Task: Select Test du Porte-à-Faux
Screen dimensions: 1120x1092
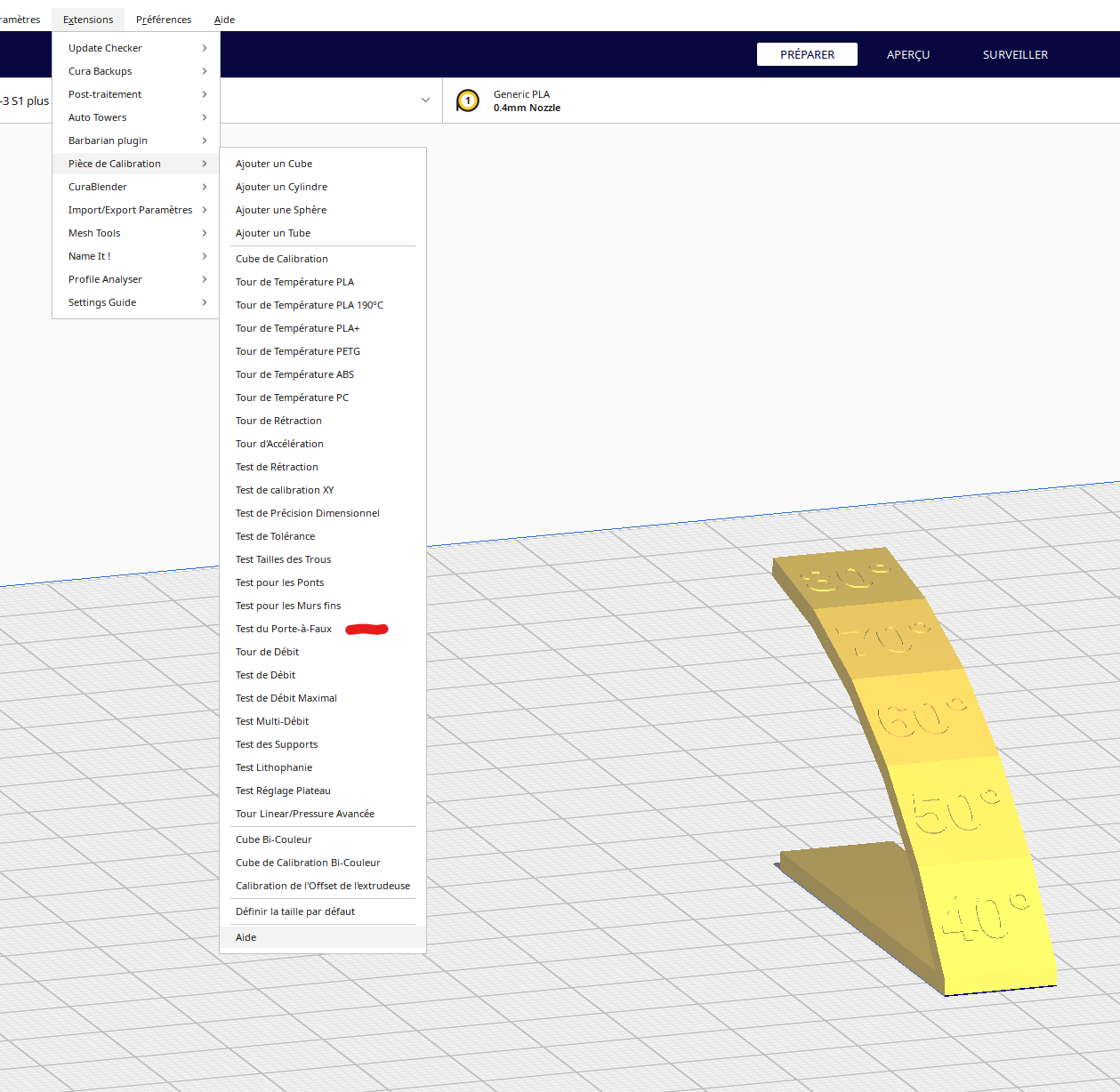Action: coord(323,629)
